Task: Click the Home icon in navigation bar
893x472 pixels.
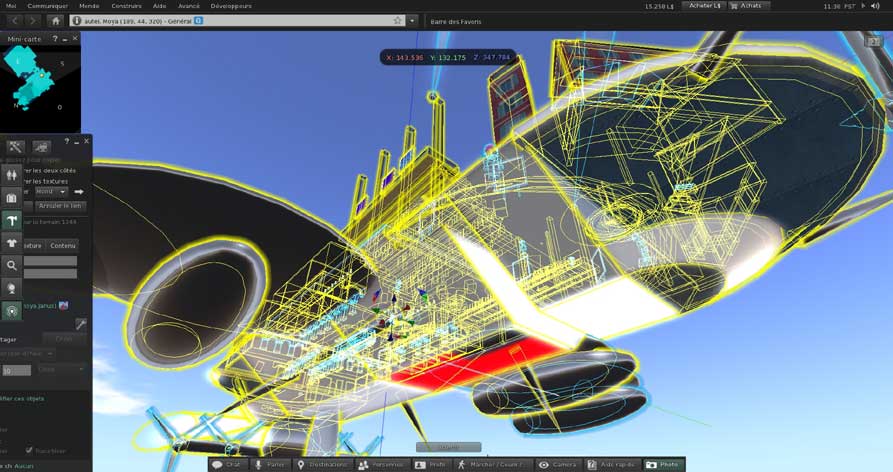Action: click(x=55, y=20)
